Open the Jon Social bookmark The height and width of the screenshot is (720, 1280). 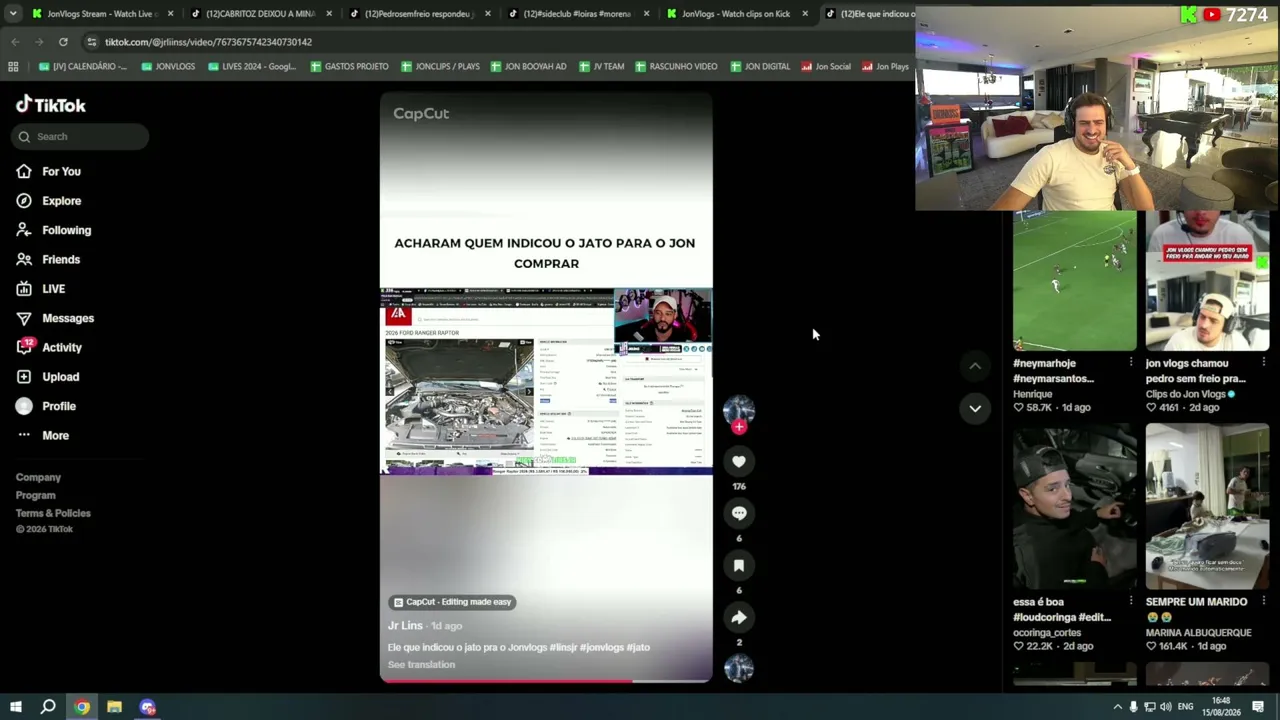825,67
